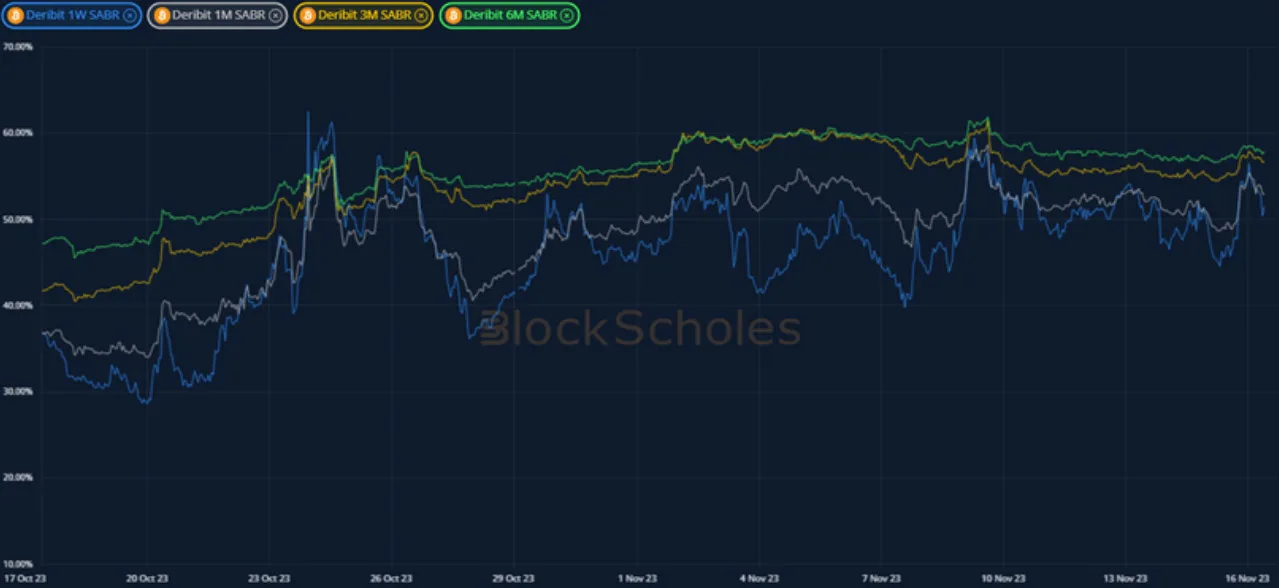The height and width of the screenshot is (588, 1279).
Task: Click the 40.00% y-axis label
Action: (x=18, y=305)
